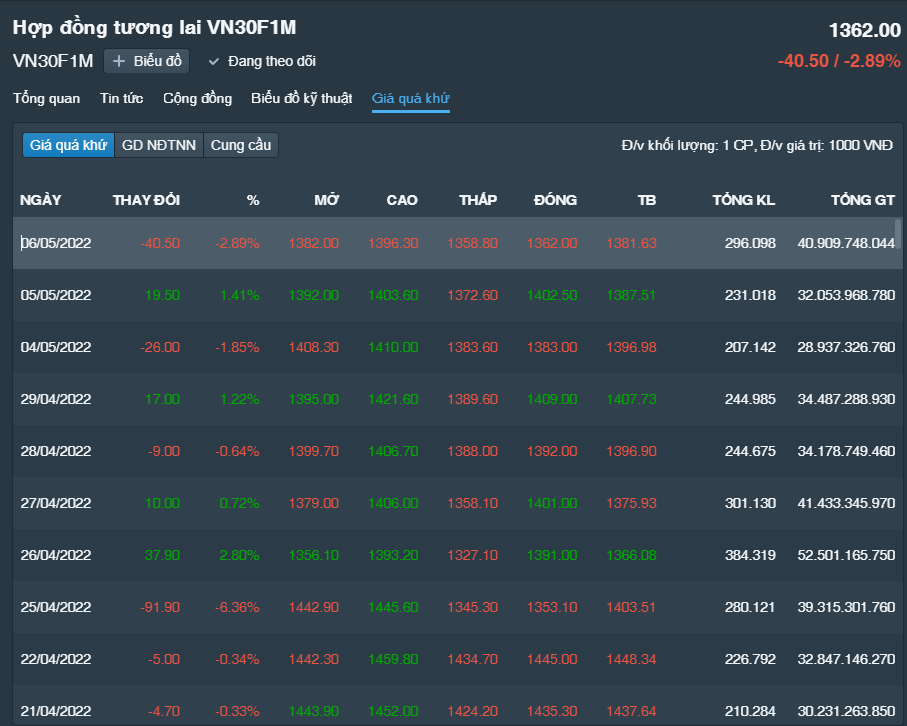Select the underlined Giá quá khứ main tab

[x=410, y=98]
